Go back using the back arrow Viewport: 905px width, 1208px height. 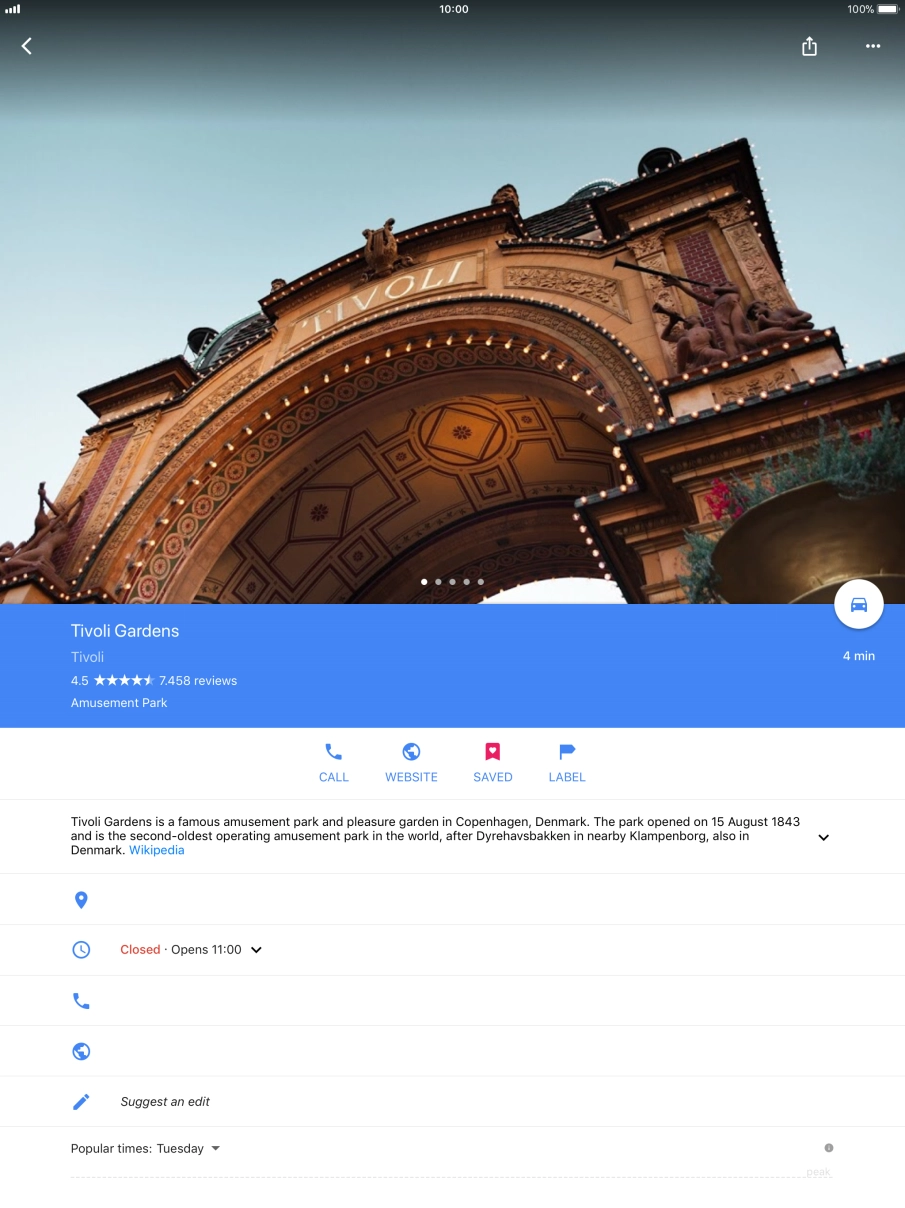26,46
